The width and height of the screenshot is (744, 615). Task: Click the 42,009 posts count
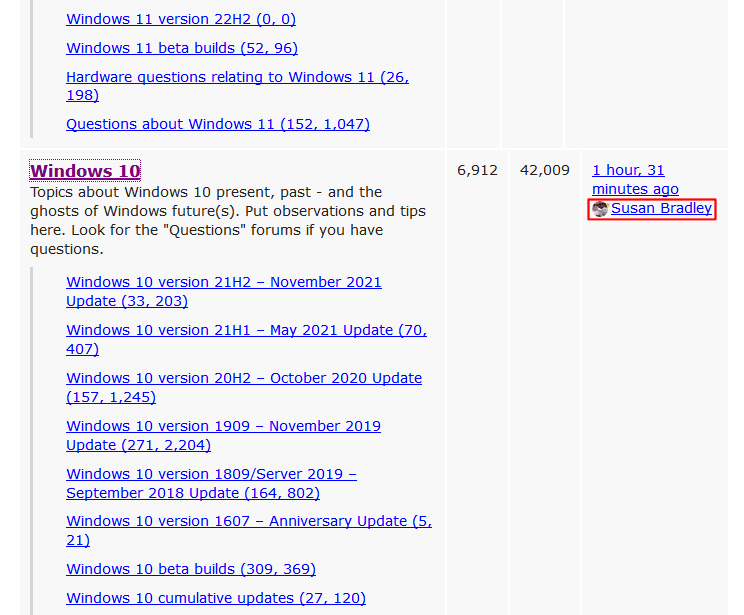pyautogui.click(x=544, y=171)
